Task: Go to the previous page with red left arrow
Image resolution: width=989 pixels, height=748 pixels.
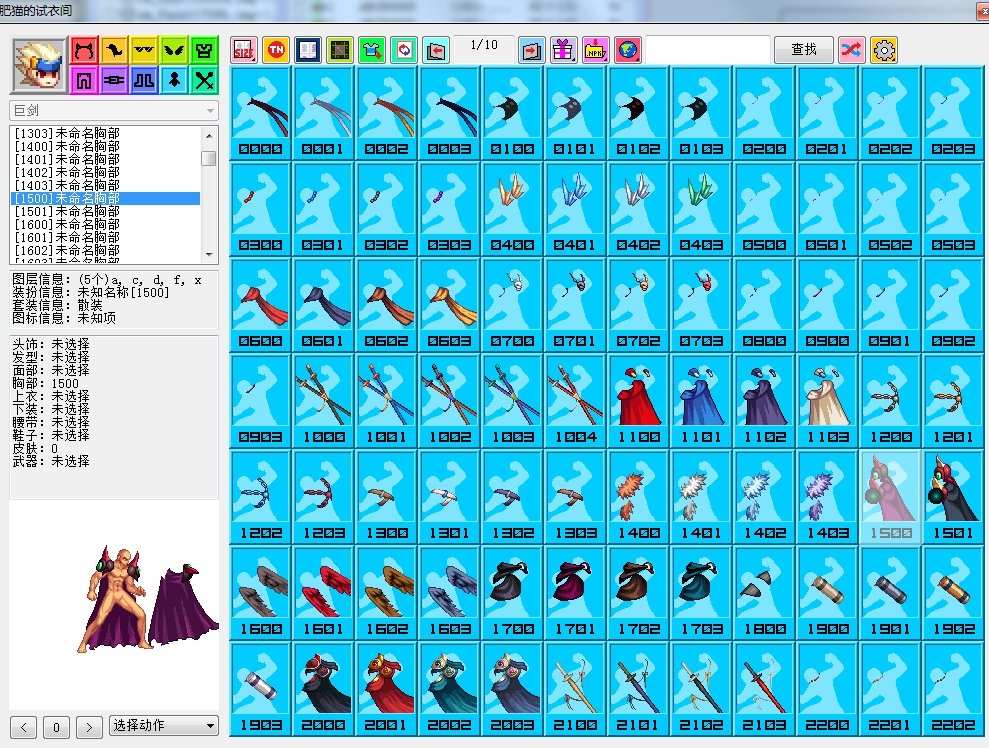Action: pos(436,50)
